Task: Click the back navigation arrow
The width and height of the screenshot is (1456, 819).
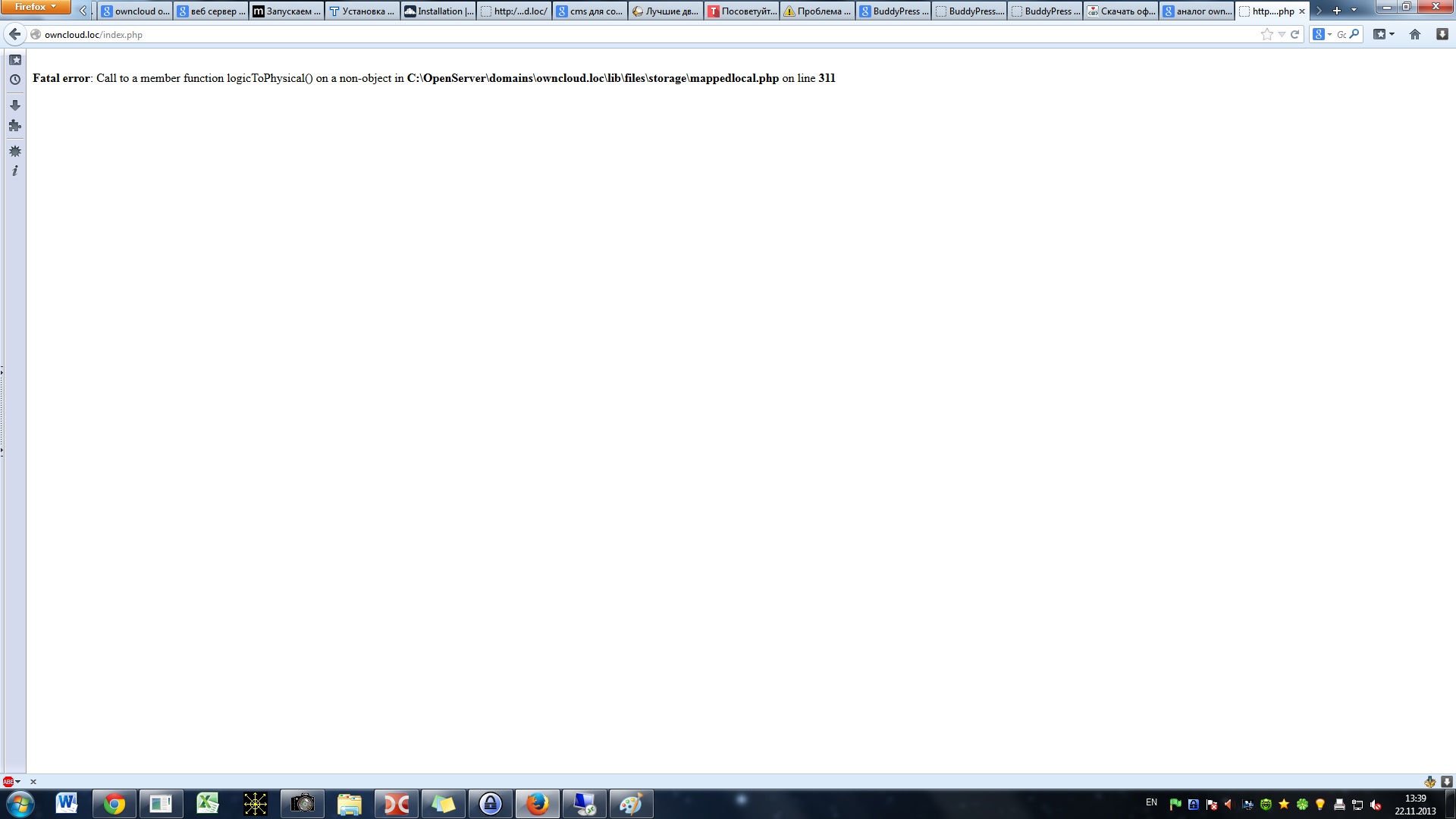Action: [x=14, y=34]
